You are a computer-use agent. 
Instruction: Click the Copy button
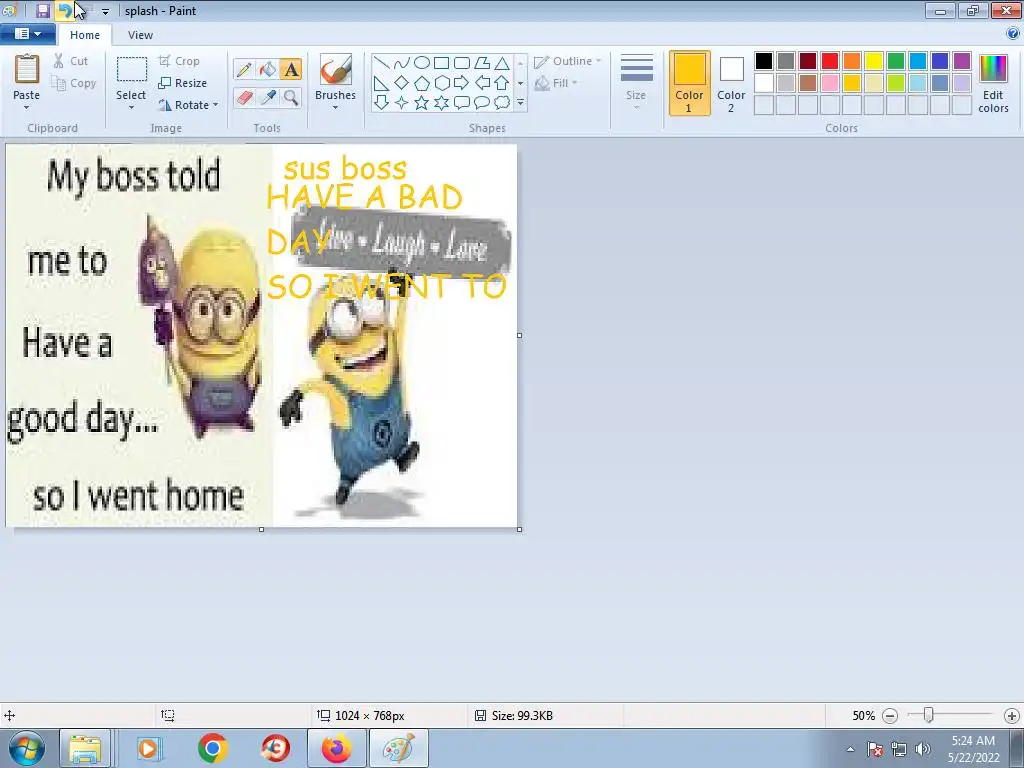[x=74, y=83]
